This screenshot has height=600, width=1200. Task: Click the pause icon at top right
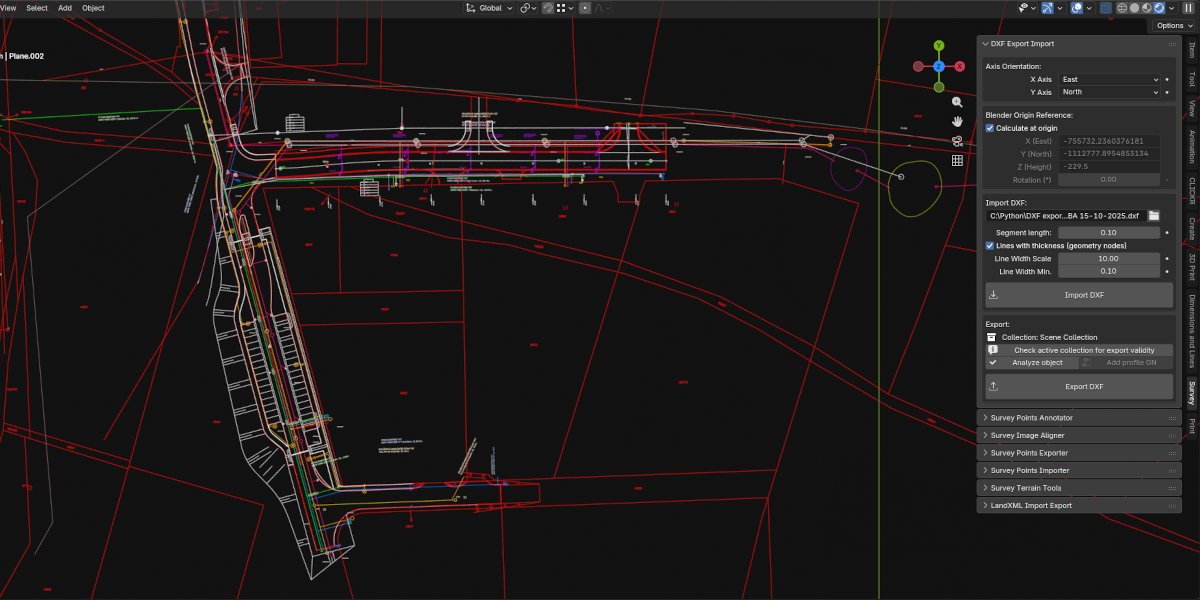point(1188,8)
